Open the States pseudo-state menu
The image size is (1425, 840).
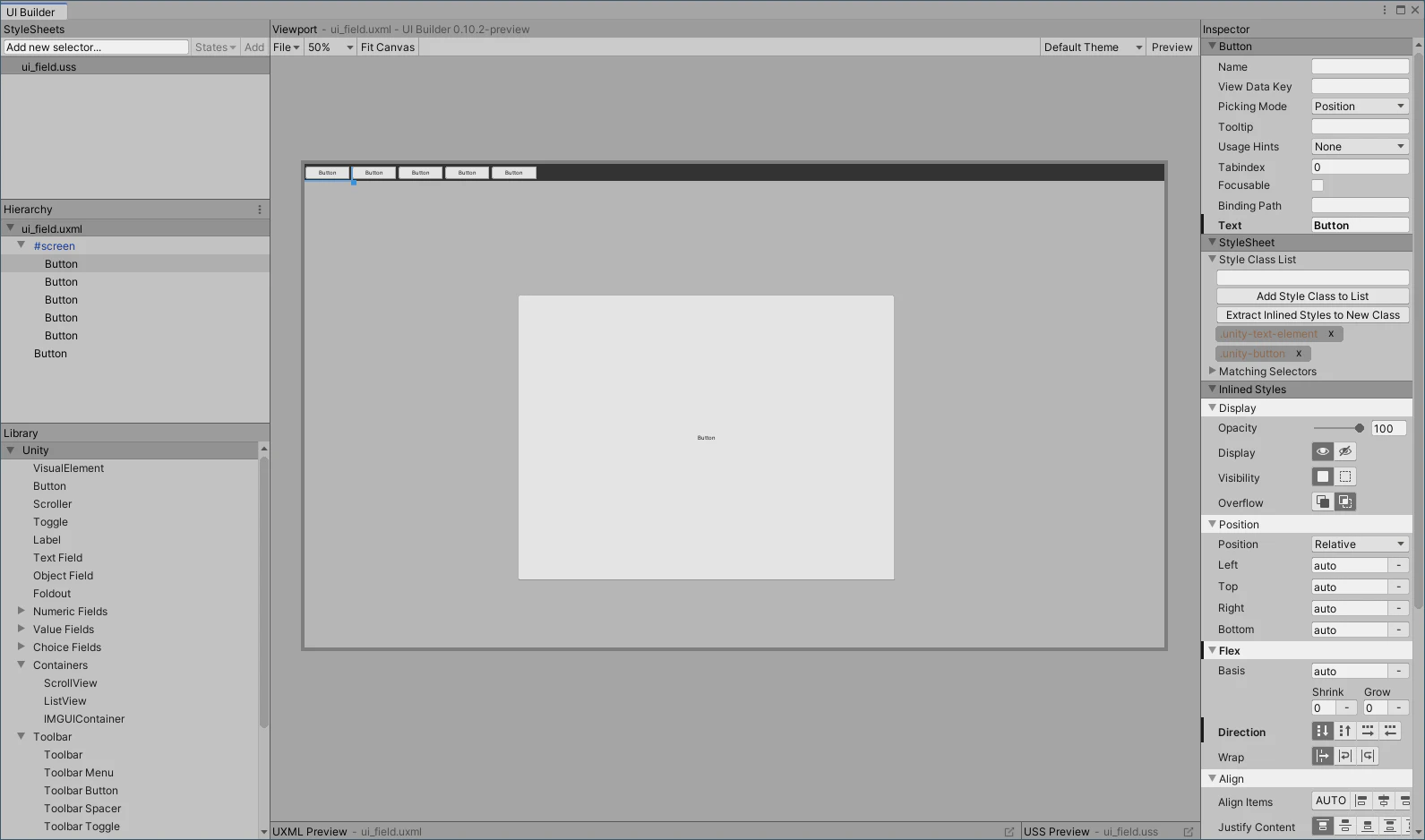coord(215,47)
